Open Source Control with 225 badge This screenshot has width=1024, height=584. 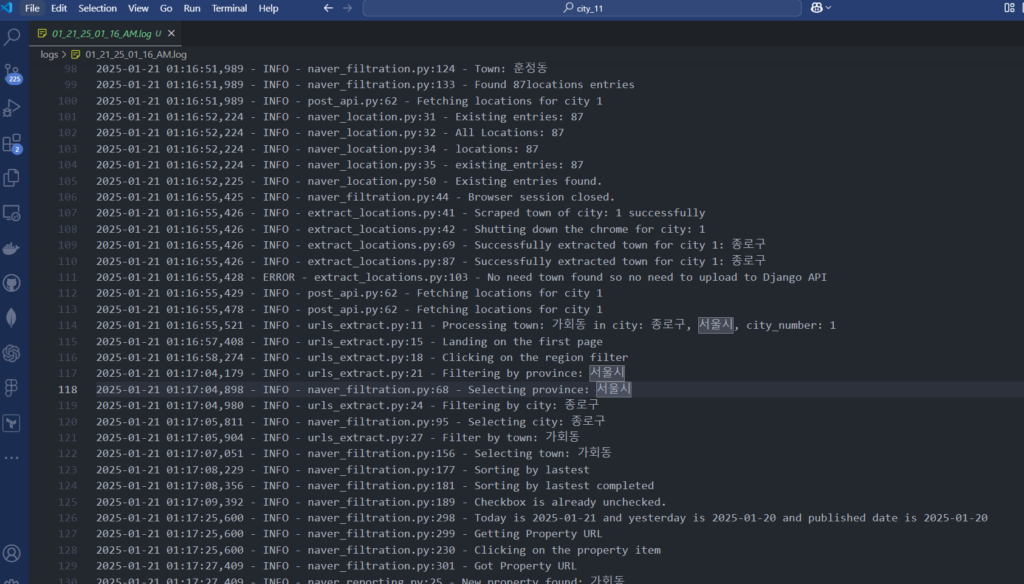click(x=13, y=73)
